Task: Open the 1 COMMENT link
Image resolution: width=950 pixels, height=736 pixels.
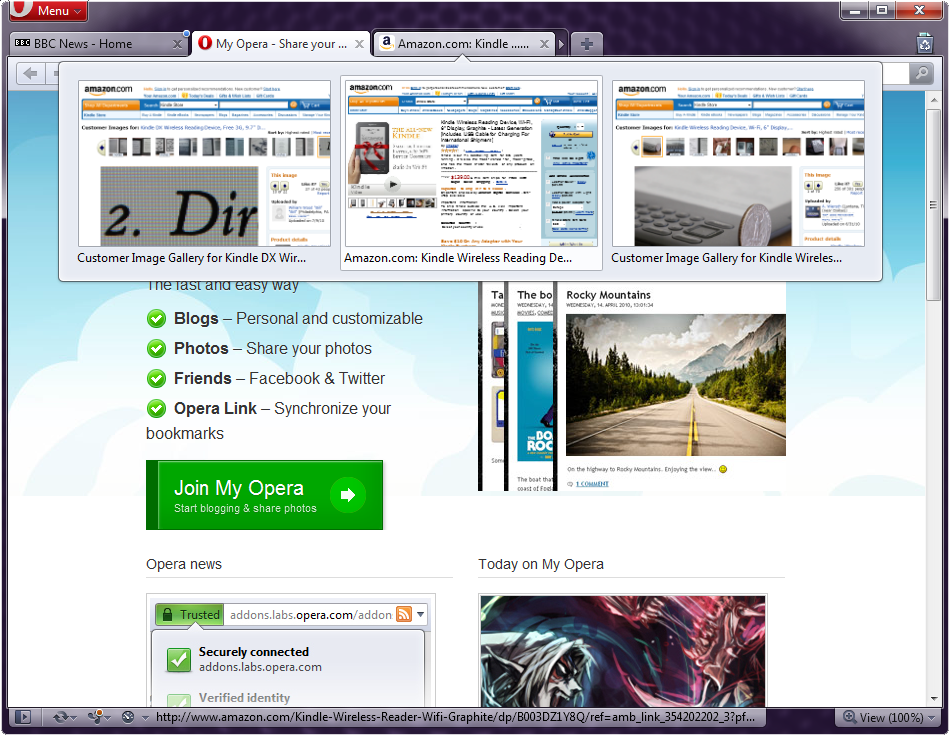Action: (x=591, y=484)
